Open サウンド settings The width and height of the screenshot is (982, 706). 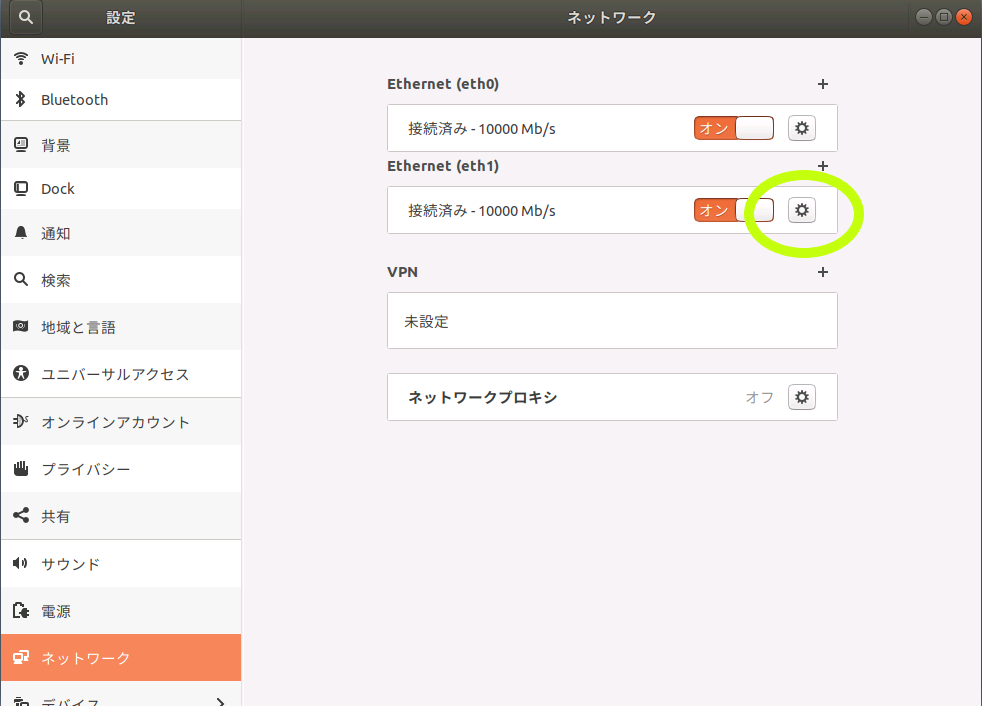121,564
